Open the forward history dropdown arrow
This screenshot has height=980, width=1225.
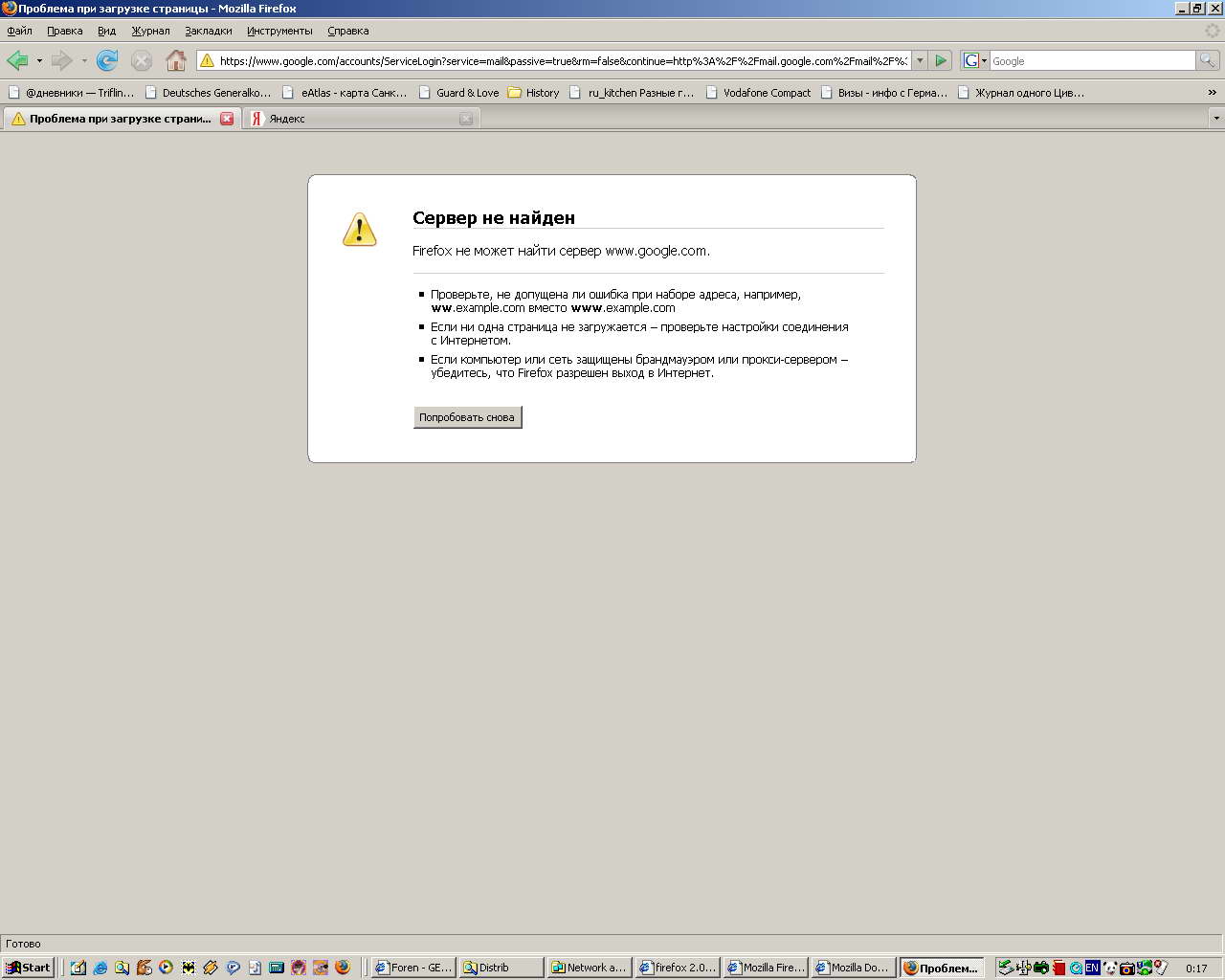pos(84,61)
